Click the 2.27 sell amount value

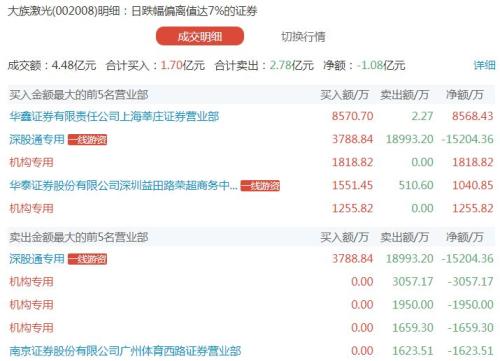pyautogui.click(x=422, y=116)
